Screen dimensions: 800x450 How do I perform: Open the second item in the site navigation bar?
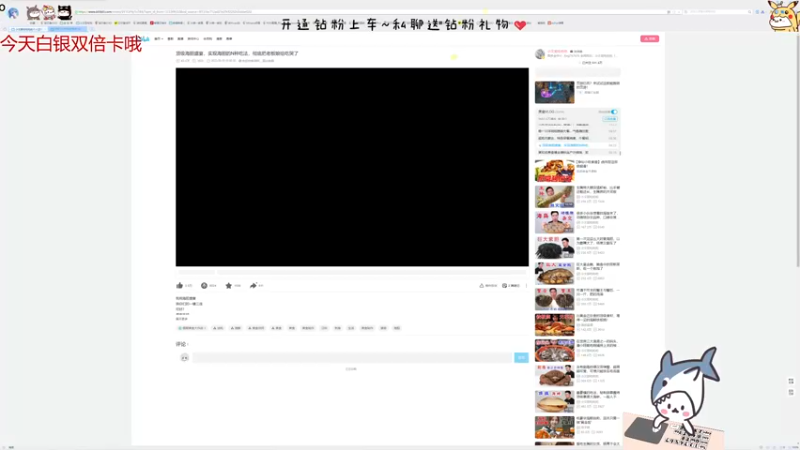(170, 39)
